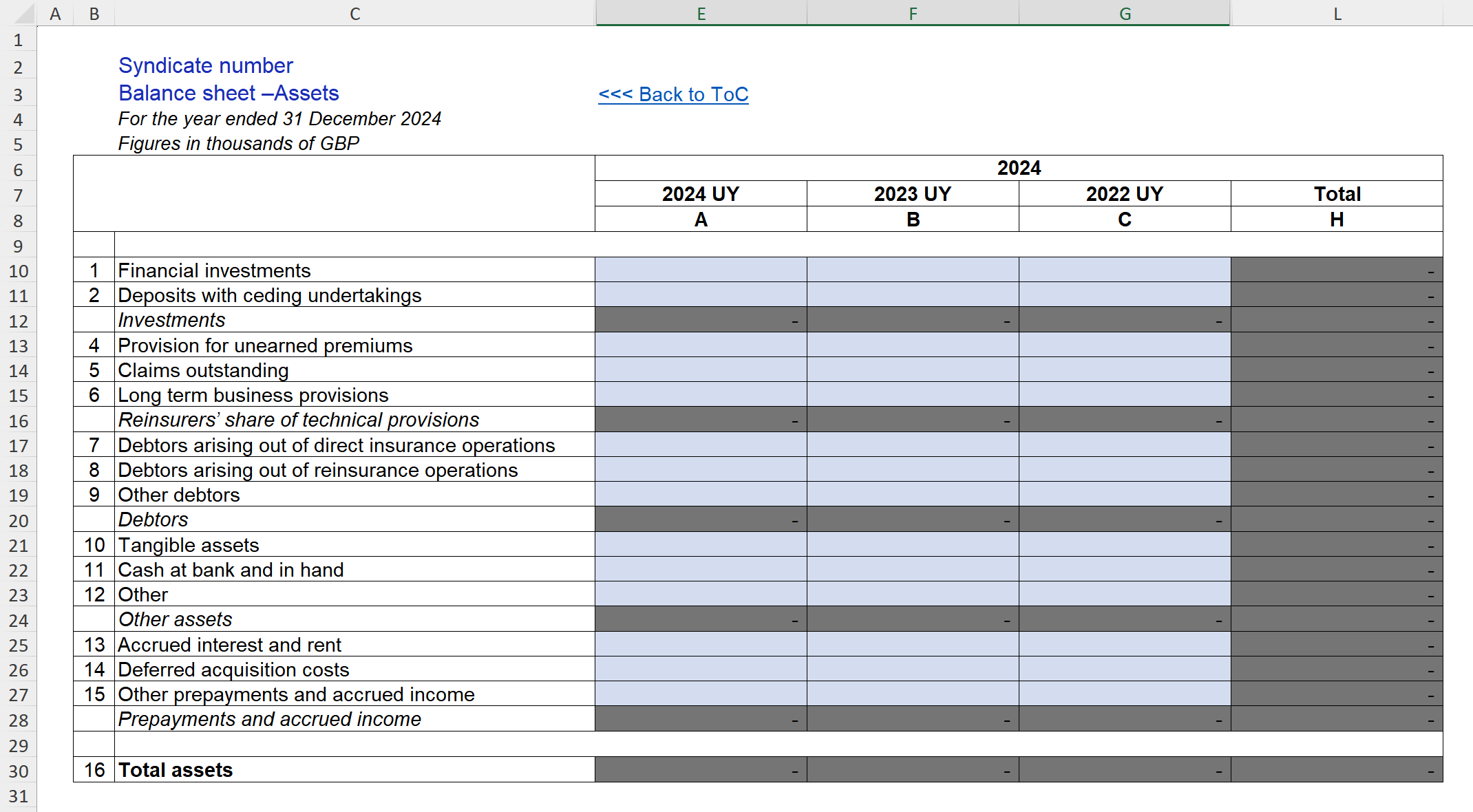Click the "2023 UY" header cell
This screenshot has width=1473, height=812.
(x=913, y=193)
